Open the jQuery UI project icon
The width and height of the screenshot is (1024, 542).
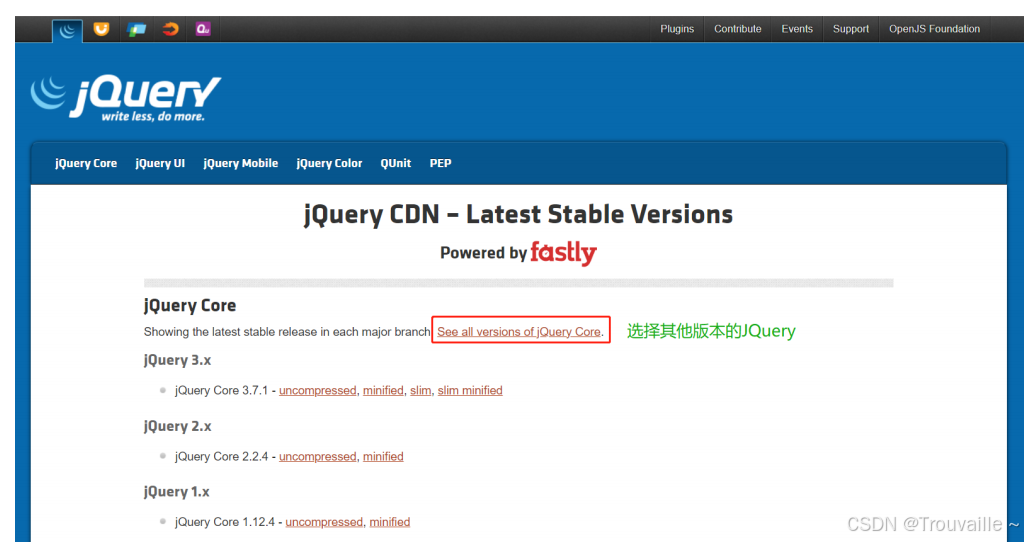(x=101, y=29)
